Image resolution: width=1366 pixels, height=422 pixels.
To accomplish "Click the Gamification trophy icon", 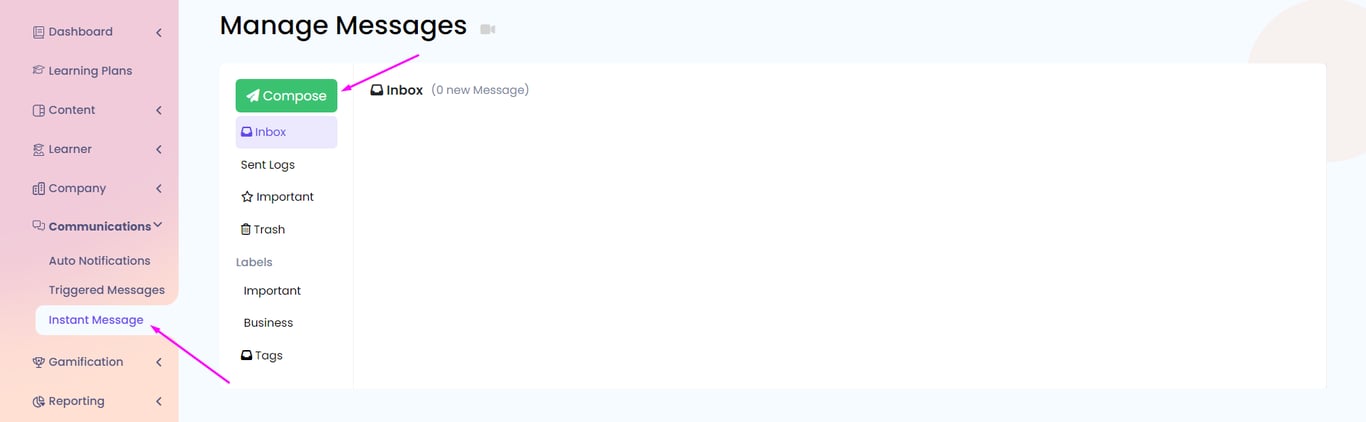I will click(39, 362).
